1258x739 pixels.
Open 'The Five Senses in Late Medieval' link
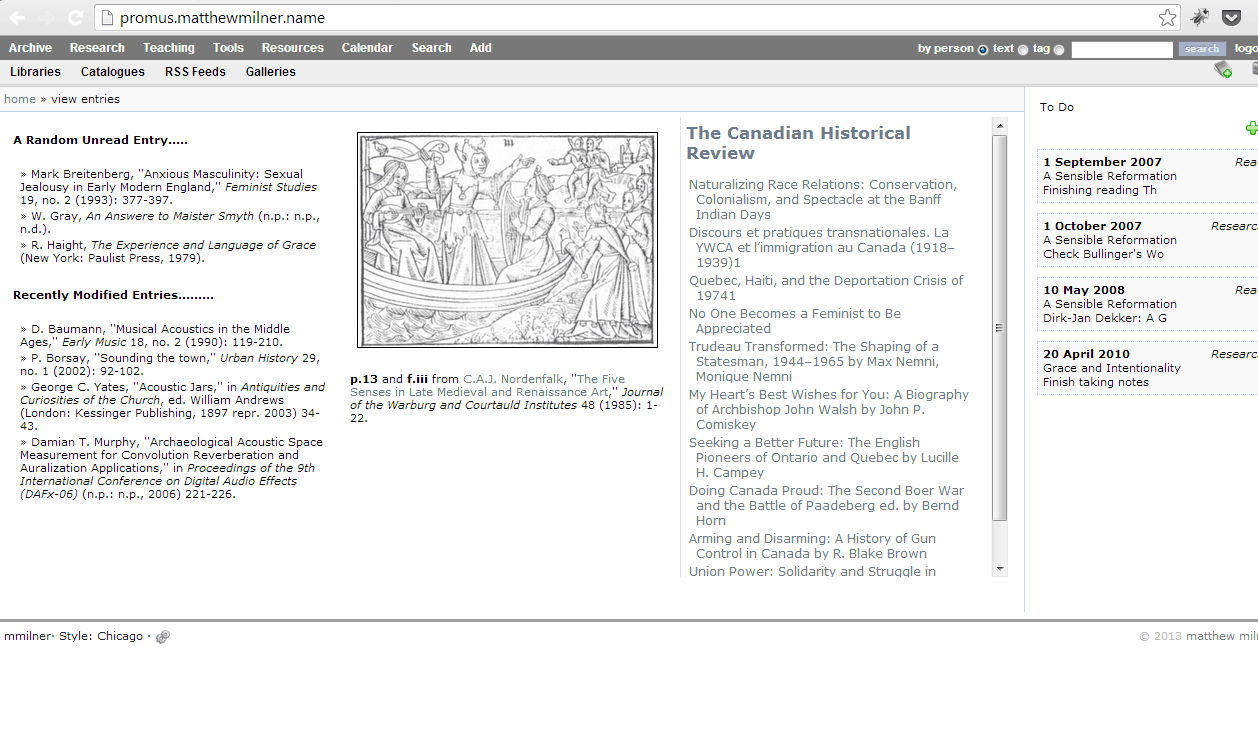(488, 385)
